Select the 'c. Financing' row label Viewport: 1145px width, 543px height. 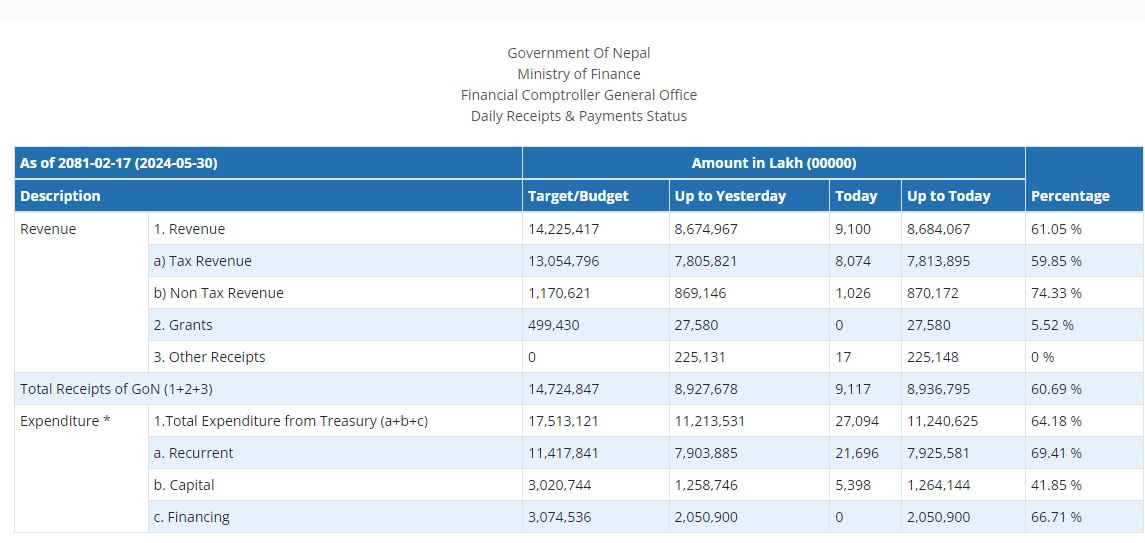191,517
